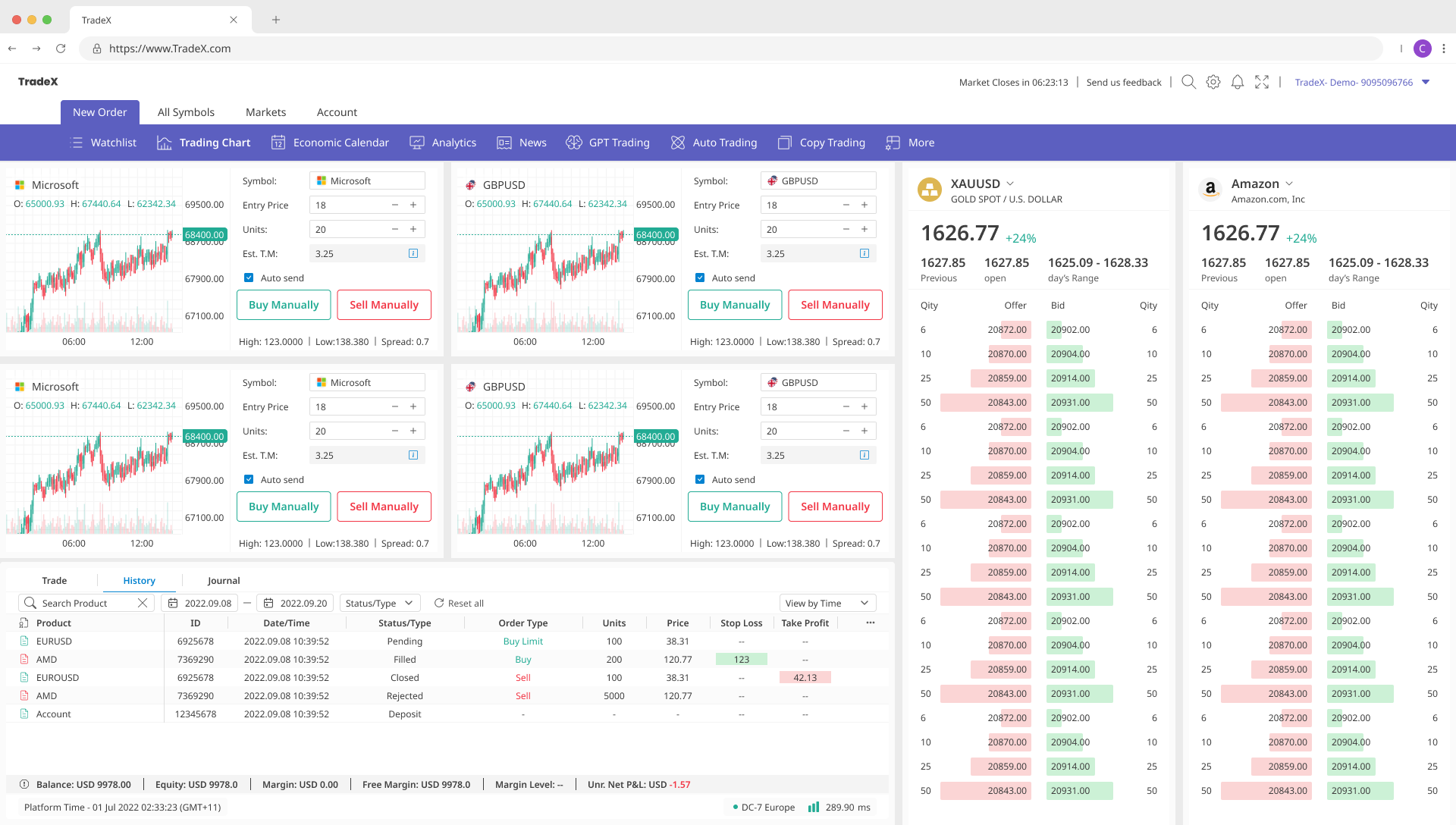Open the Analytics section
This screenshot has height=825, width=1456.
click(453, 143)
